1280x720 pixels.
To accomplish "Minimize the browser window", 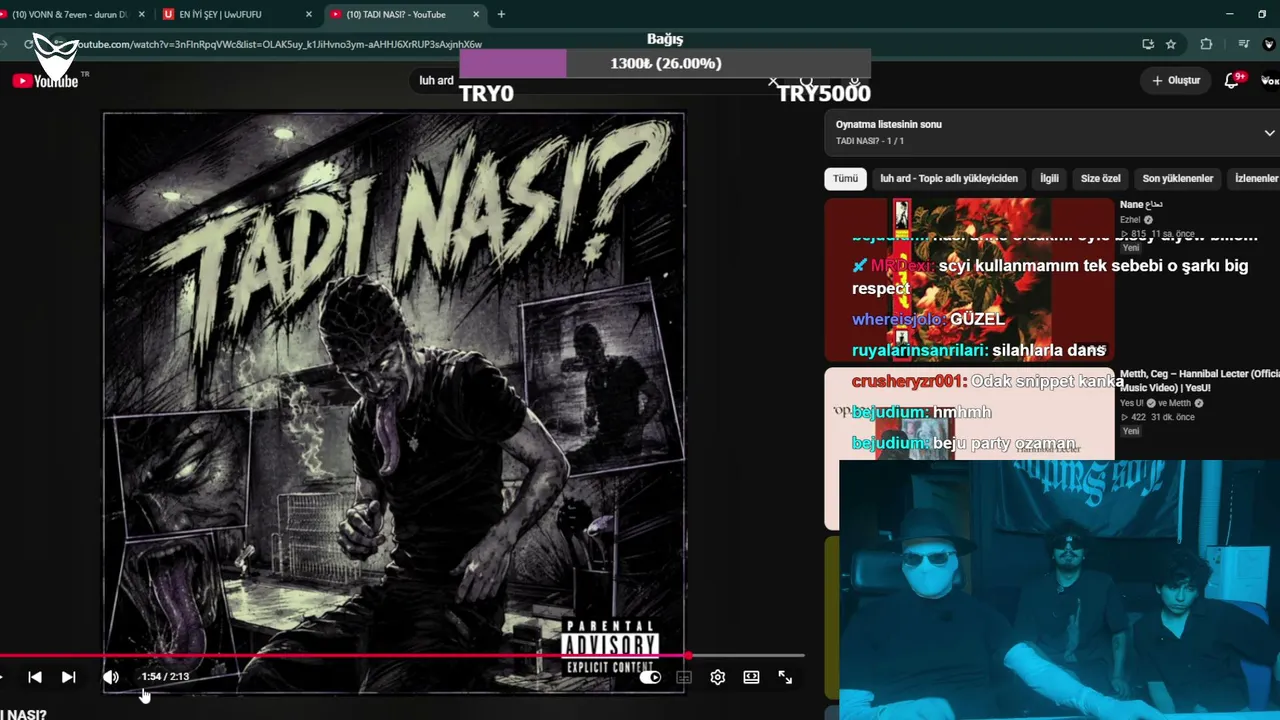I will 1231,14.
